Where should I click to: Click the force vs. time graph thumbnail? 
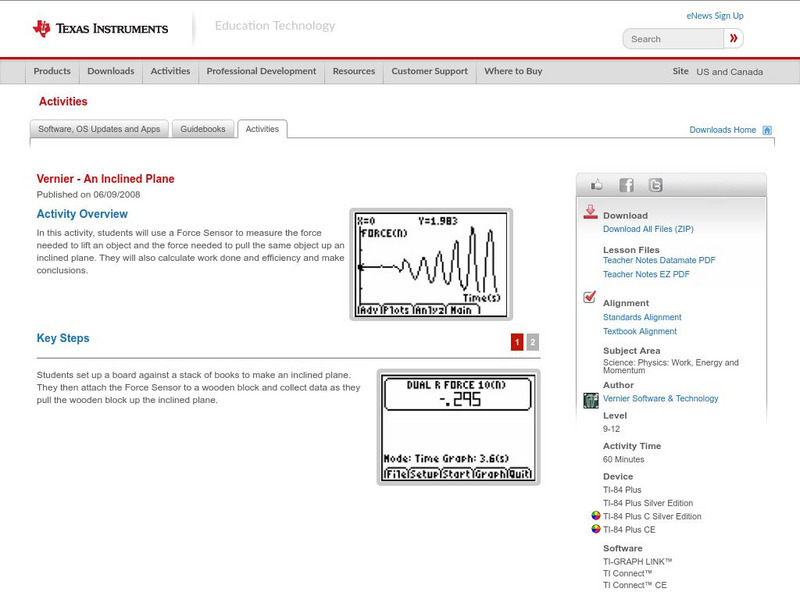click(x=431, y=264)
